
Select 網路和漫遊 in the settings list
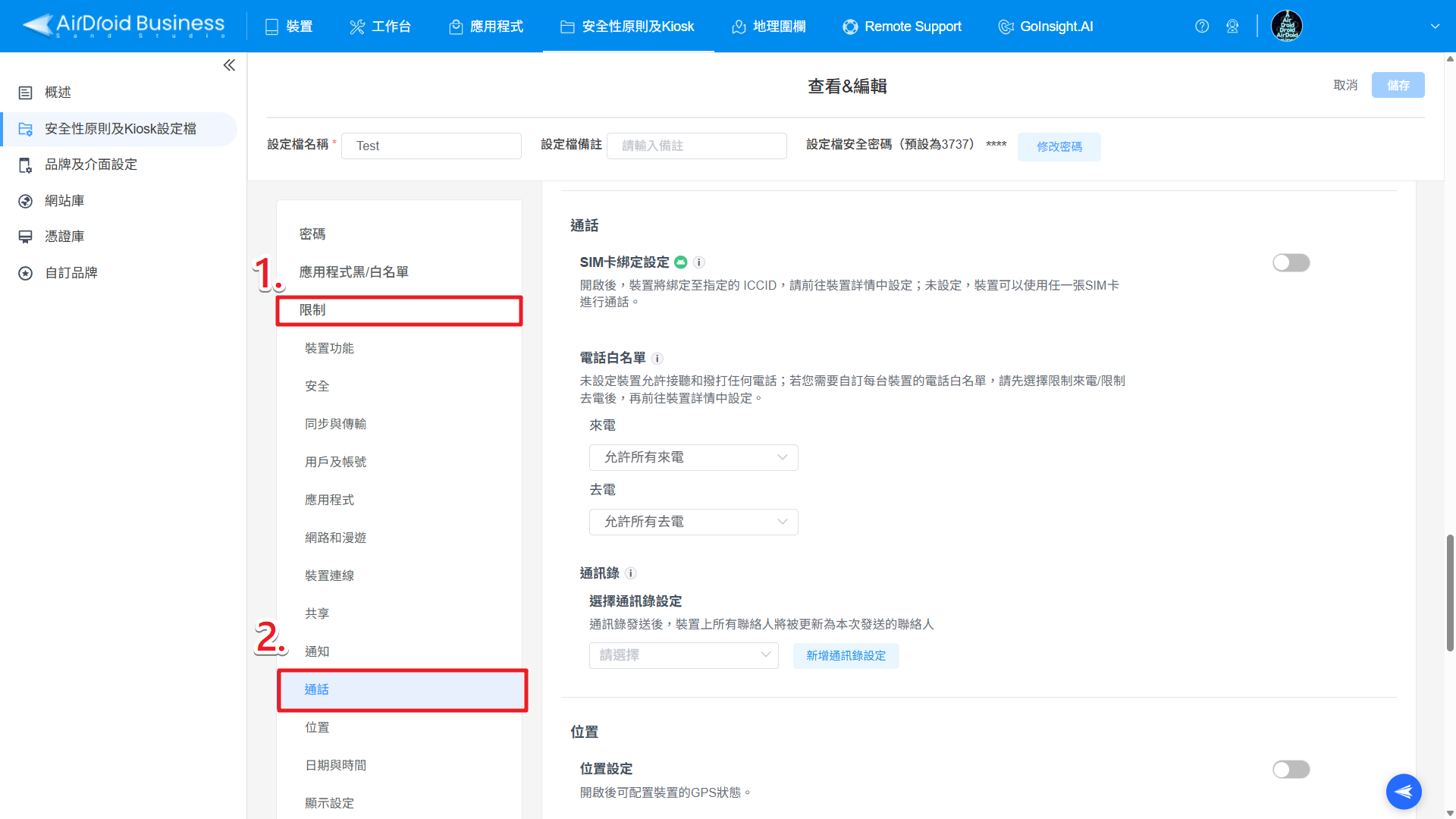335,538
